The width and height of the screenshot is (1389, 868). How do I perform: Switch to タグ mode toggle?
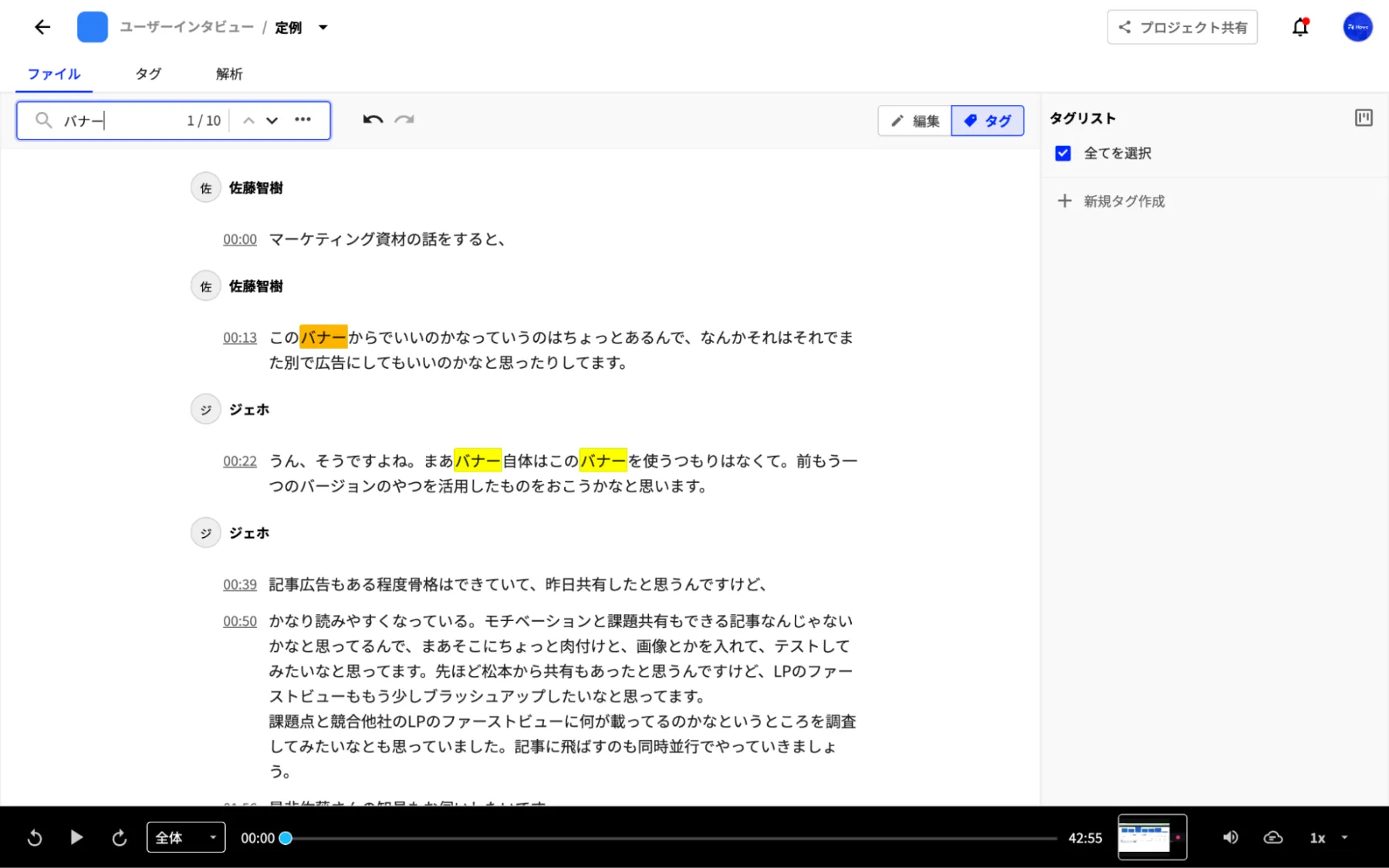(987, 120)
